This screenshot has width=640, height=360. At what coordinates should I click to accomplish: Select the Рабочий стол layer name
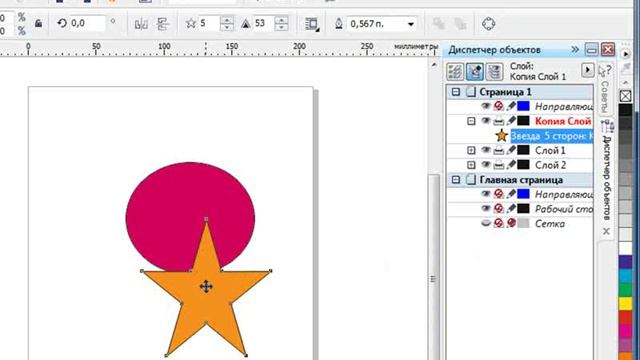click(x=564, y=209)
